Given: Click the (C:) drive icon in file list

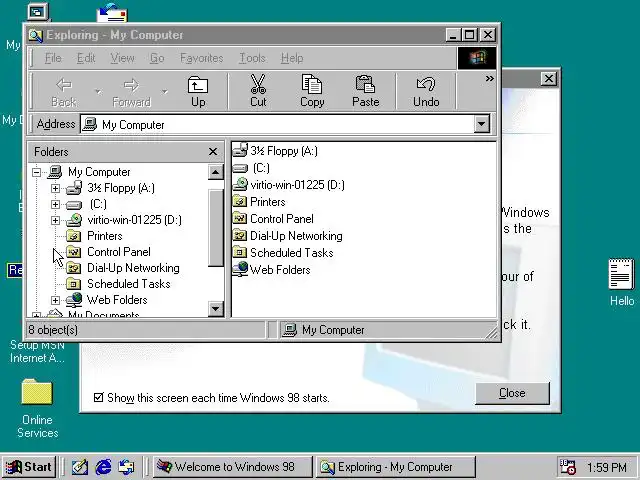Looking at the screenshot, I should click(240, 168).
